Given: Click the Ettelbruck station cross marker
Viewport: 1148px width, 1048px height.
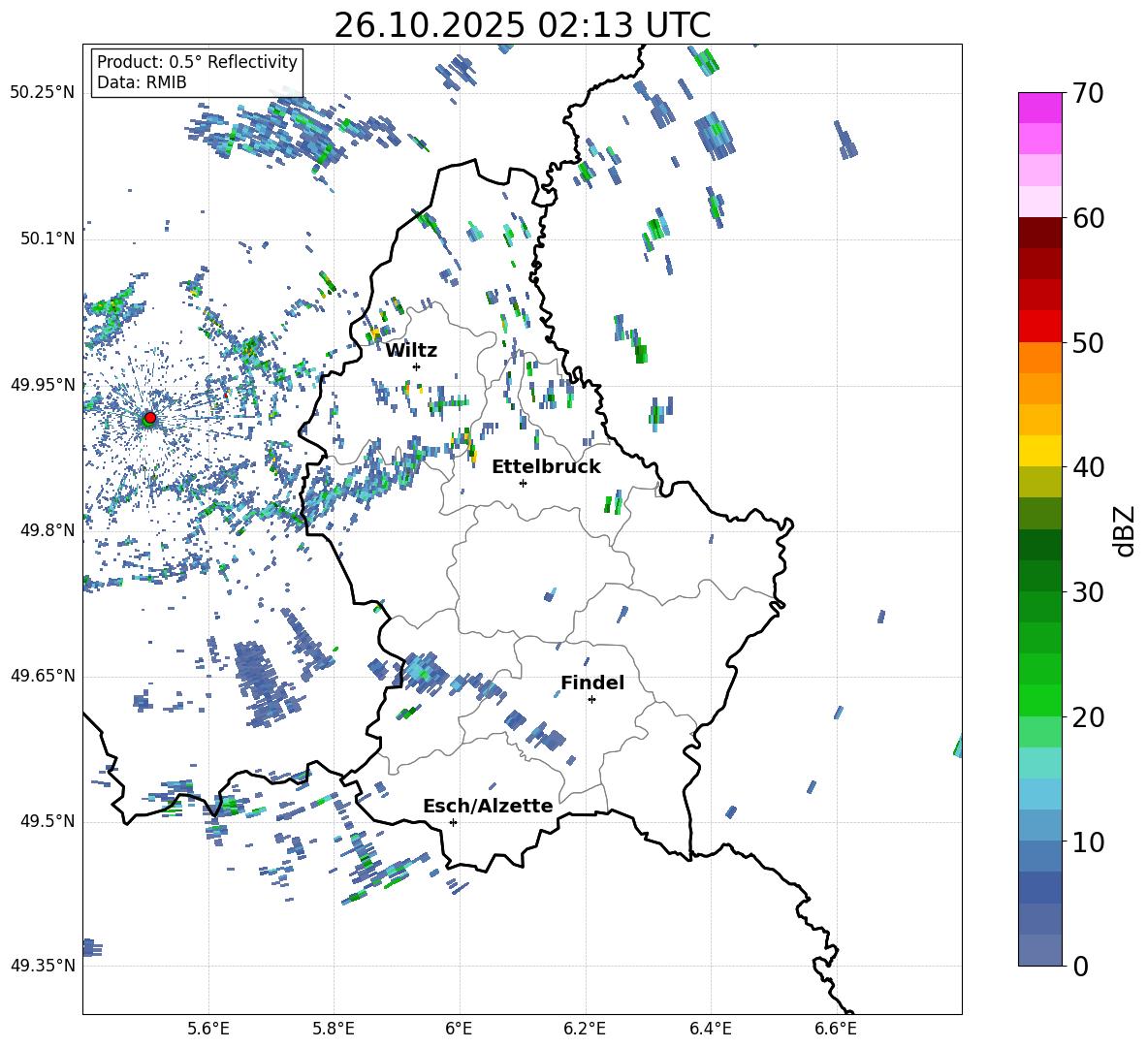Looking at the screenshot, I should (523, 483).
